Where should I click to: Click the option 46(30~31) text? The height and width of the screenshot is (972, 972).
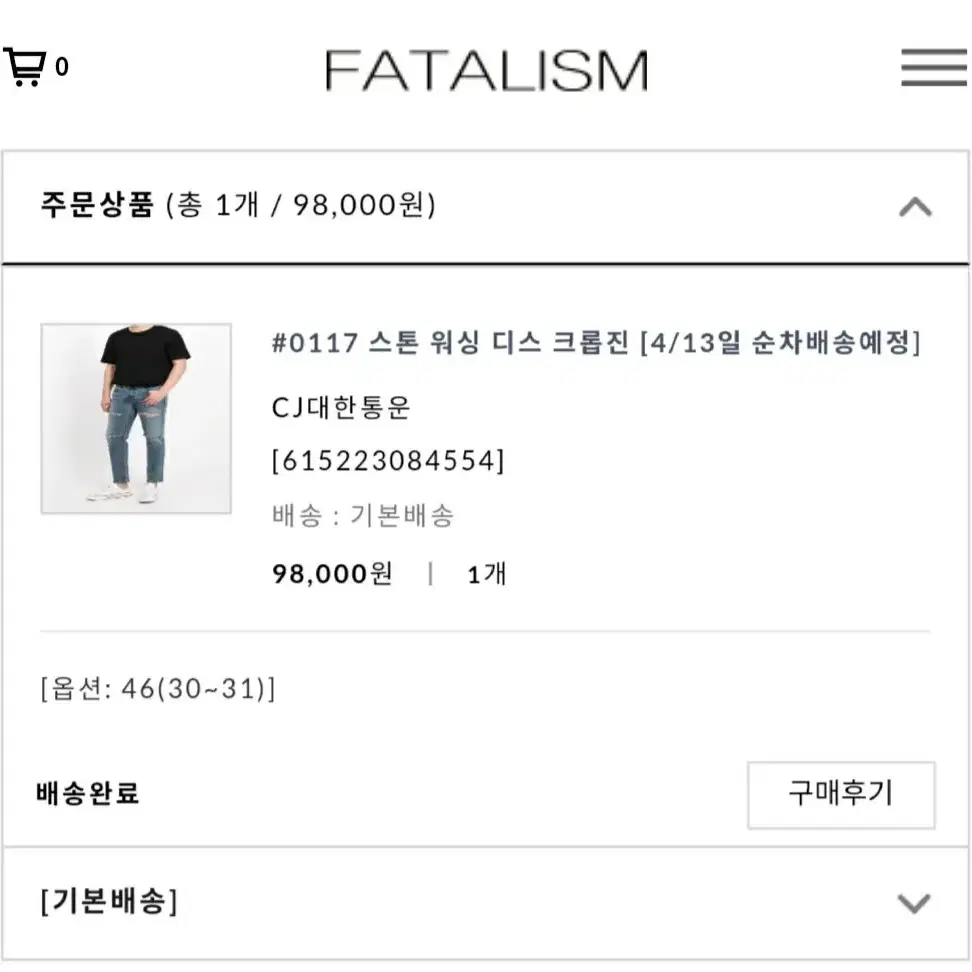point(158,688)
